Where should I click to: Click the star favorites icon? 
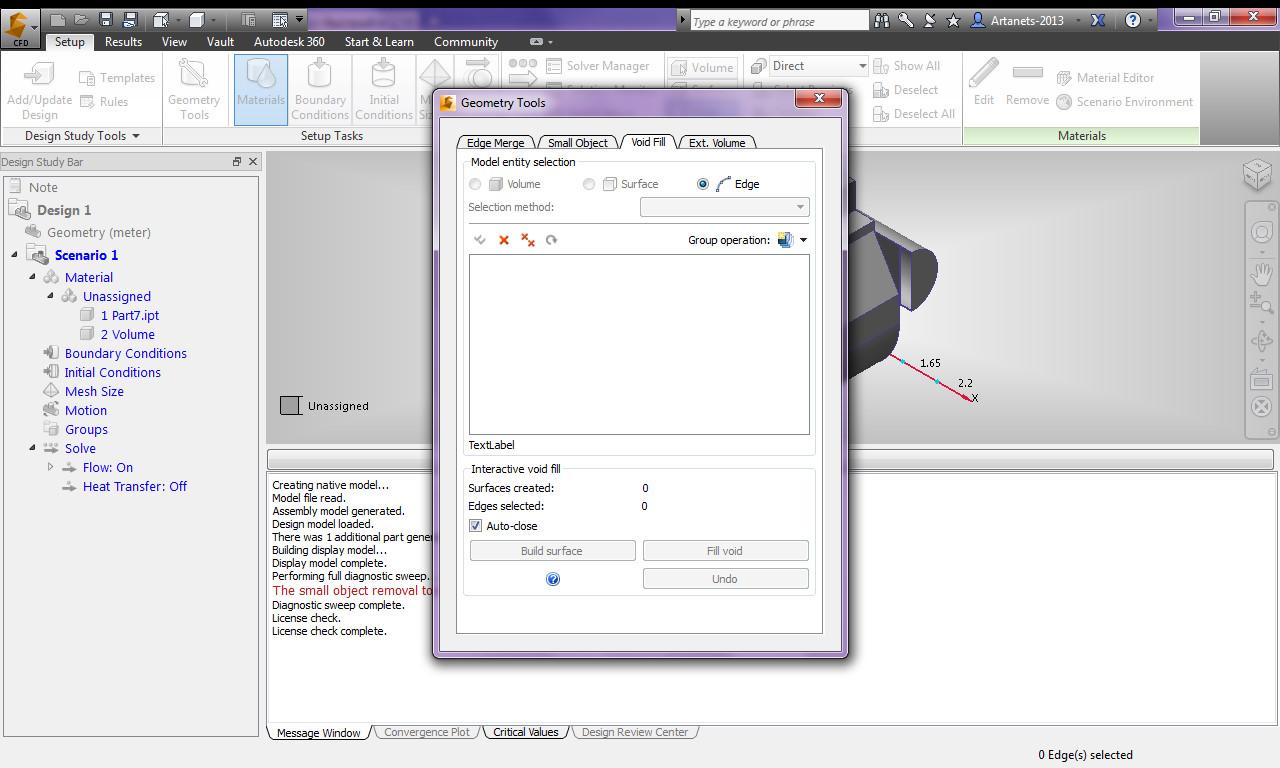point(953,20)
